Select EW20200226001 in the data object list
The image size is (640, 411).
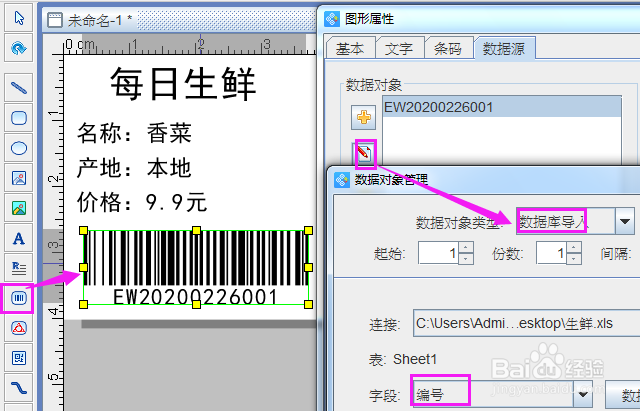(502, 107)
